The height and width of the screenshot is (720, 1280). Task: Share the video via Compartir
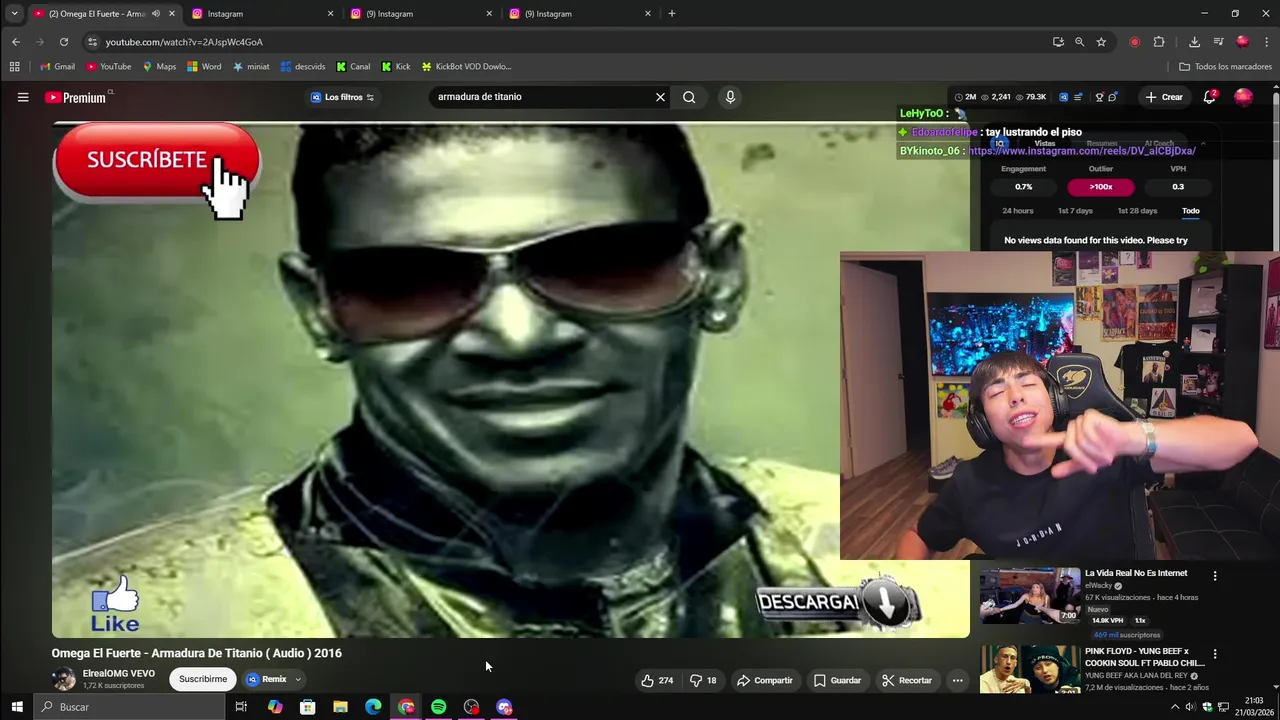[x=764, y=680]
